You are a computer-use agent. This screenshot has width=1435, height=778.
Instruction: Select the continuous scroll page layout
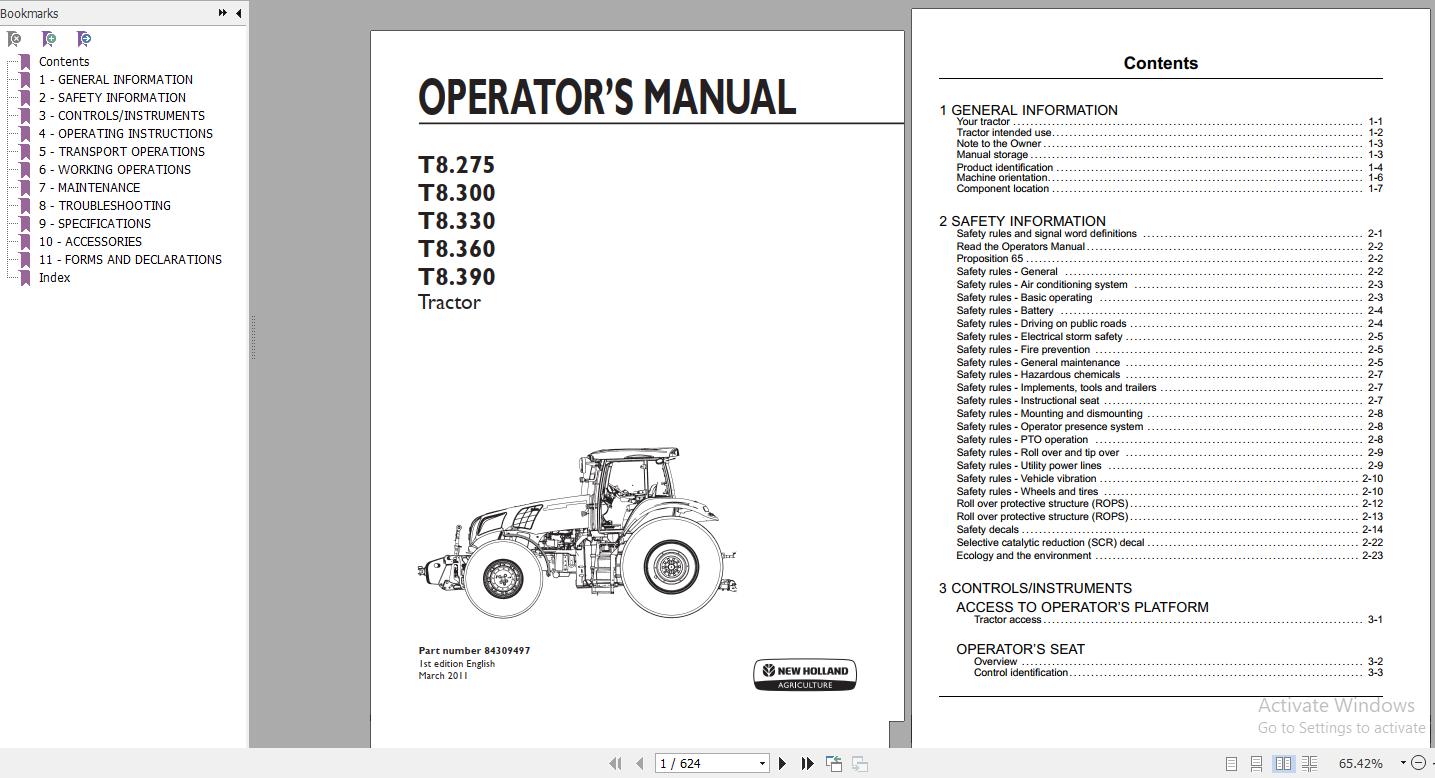[1257, 762]
